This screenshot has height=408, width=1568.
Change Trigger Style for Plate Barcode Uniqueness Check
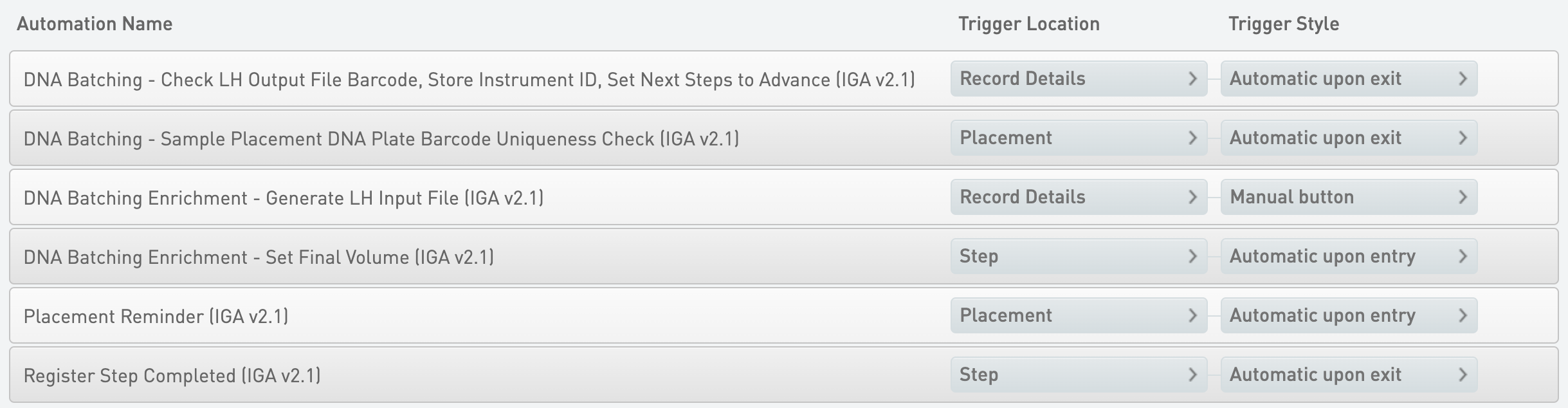[x=1348, y=138]
